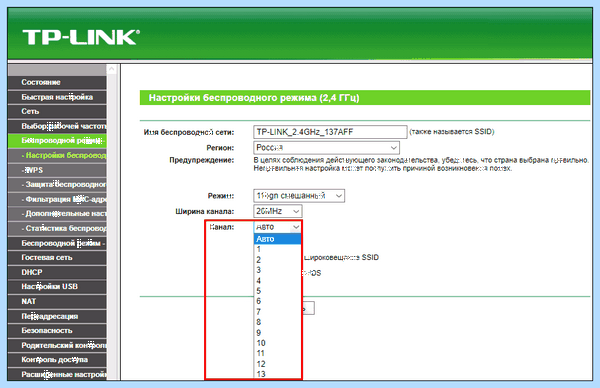The width and height of the screenshot is (600, 388).
Task: Open the Настройки беспроводного режима sub-item
Action: coord(57,155)
